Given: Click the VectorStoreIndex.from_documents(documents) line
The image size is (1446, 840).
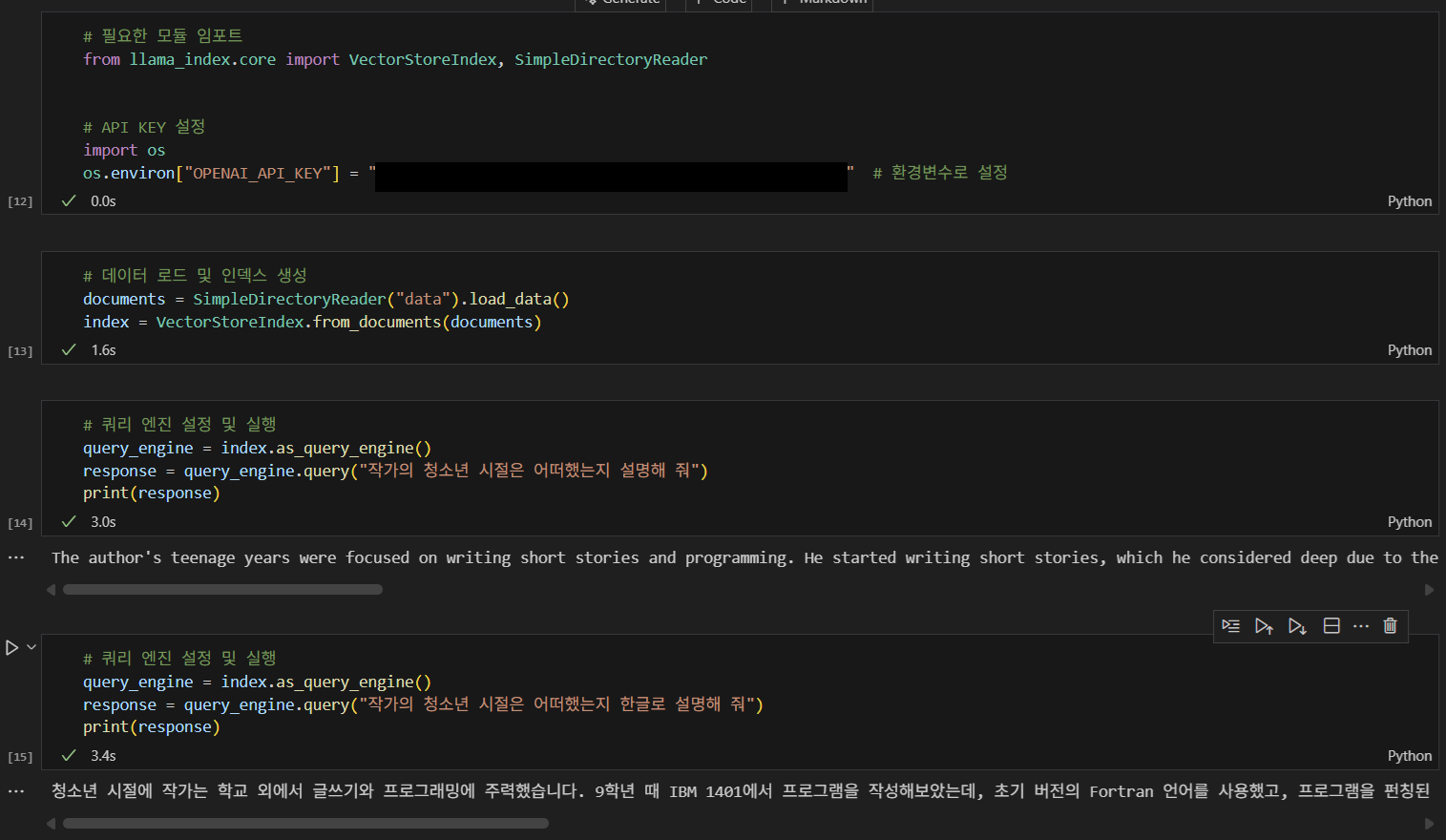Looking at the screenshot, I should pyautogui.click(x=312, y=322).
